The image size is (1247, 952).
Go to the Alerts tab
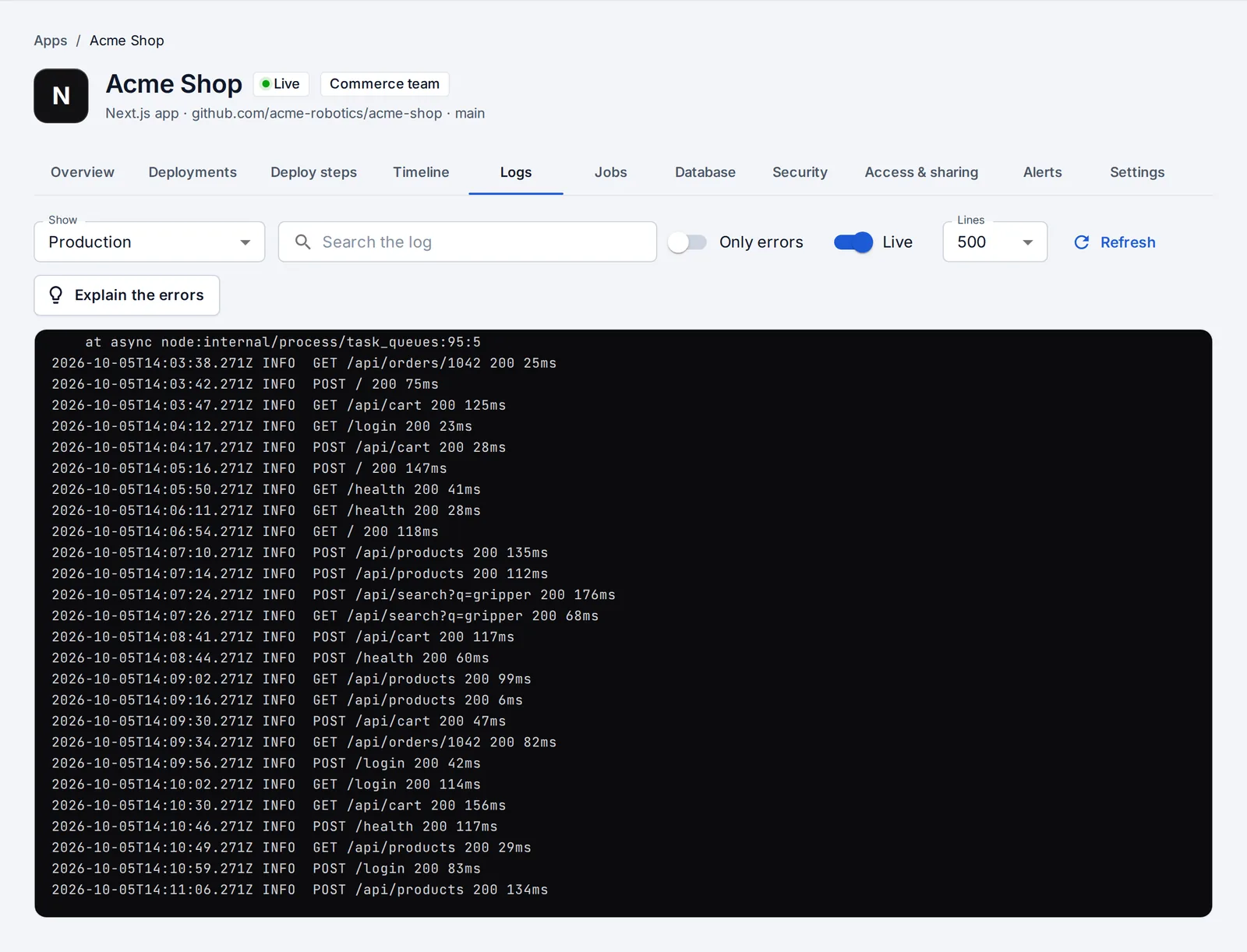[x=1043, y=172]
